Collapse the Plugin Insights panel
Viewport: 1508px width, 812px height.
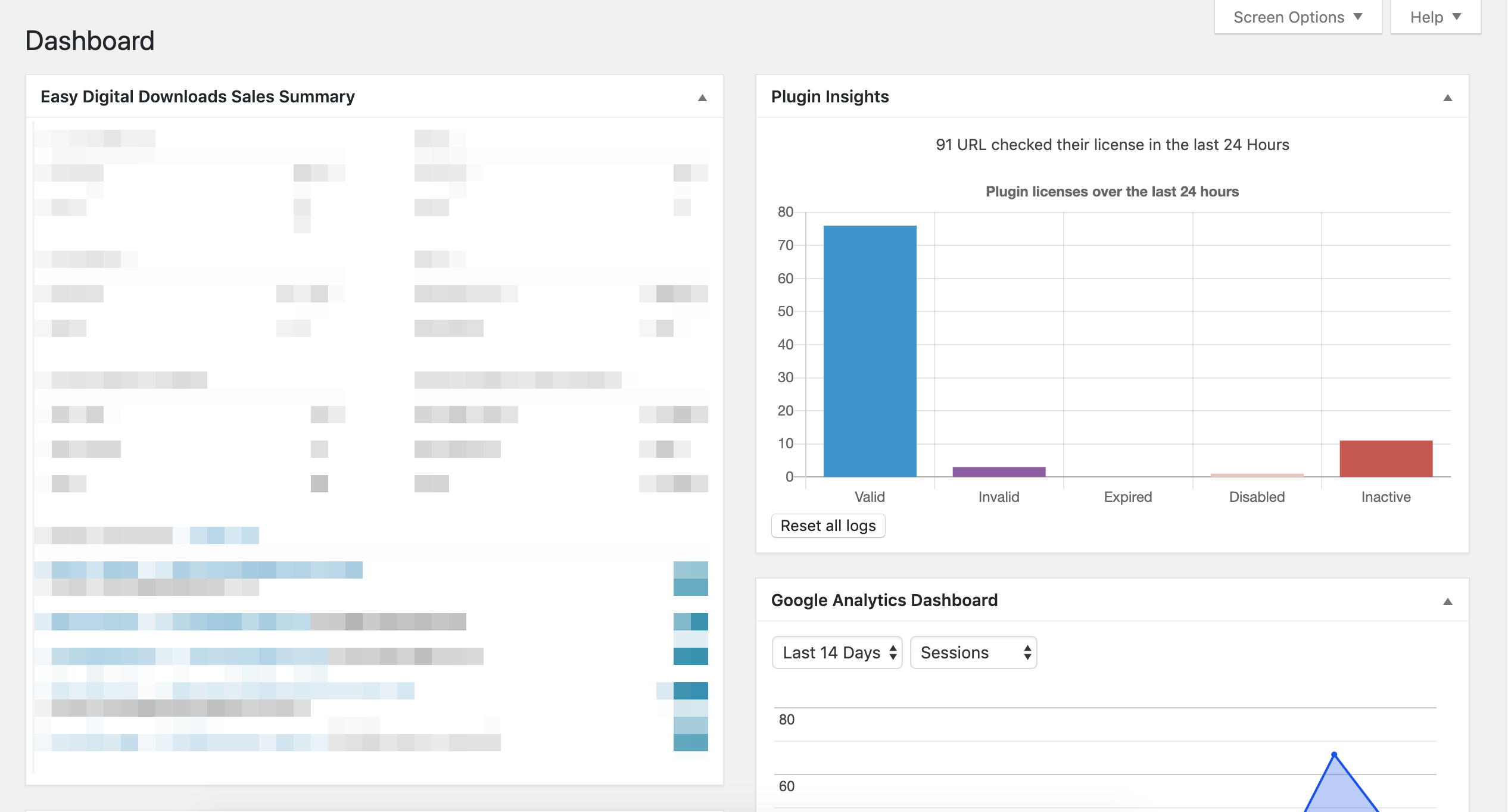point(1448,98)
